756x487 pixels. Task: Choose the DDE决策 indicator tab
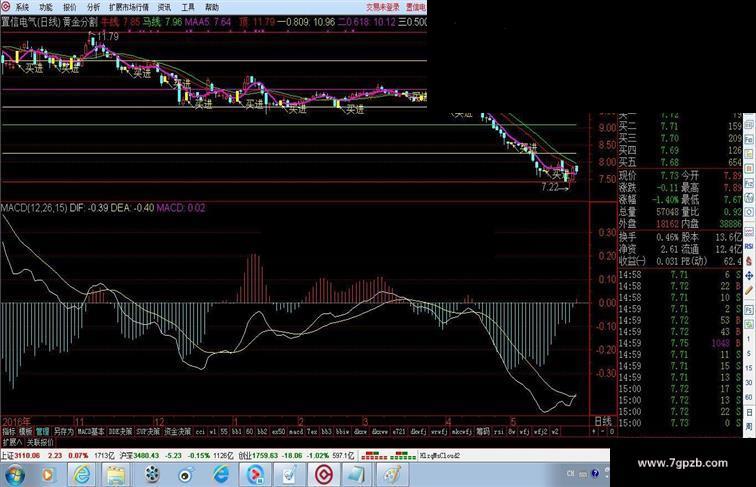(120, 432)
